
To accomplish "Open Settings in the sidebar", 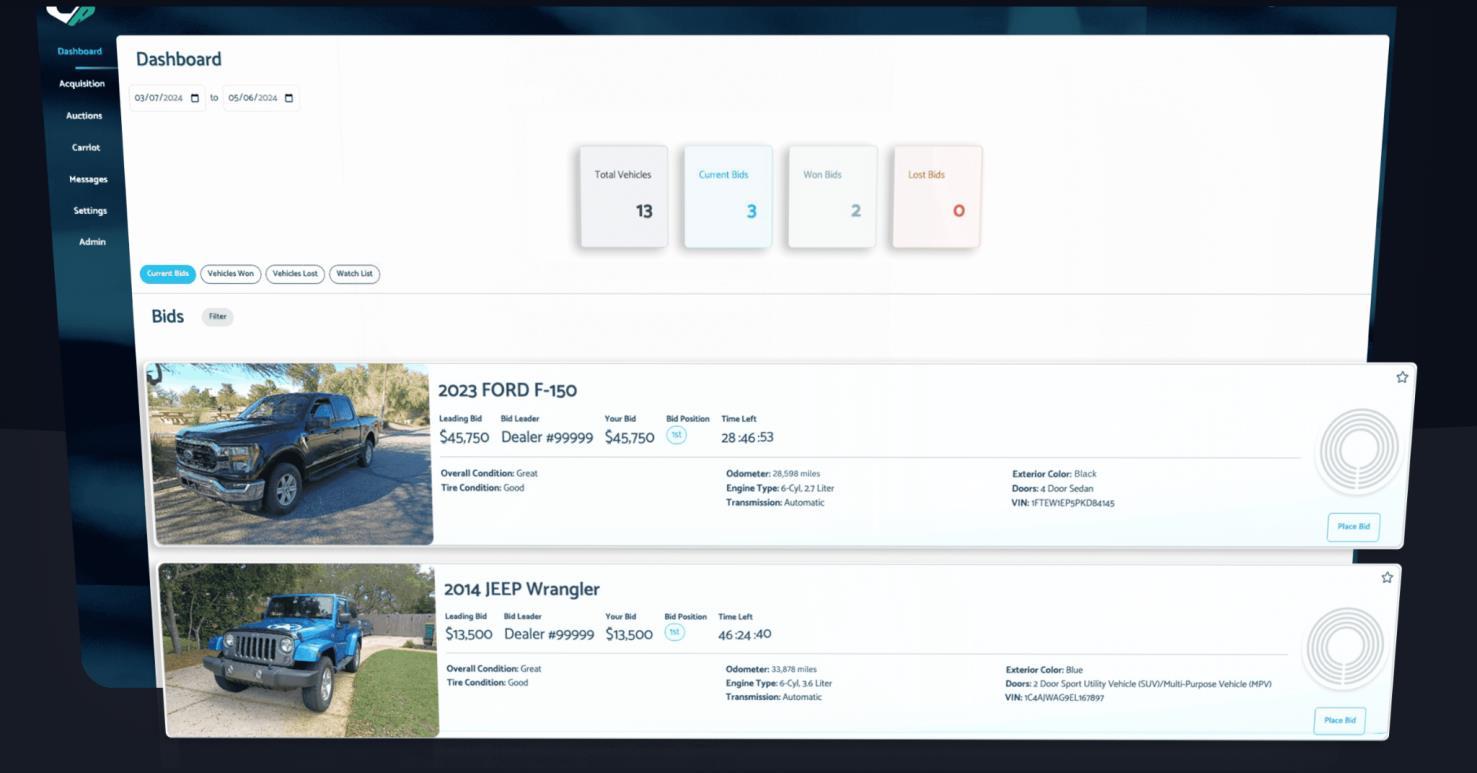I will click(90, 211).
